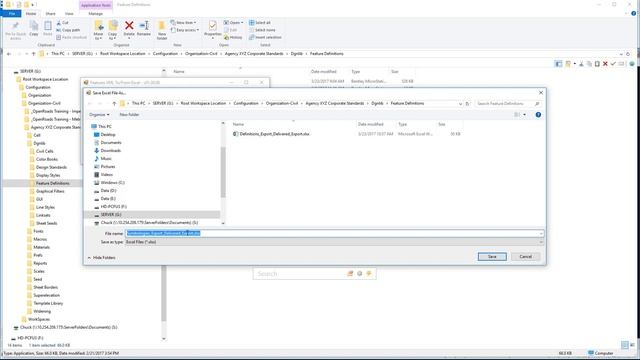Screen dimensions: 640x360
Task: Switch to the Home ribbon tab
Action: tap(31, 14)
